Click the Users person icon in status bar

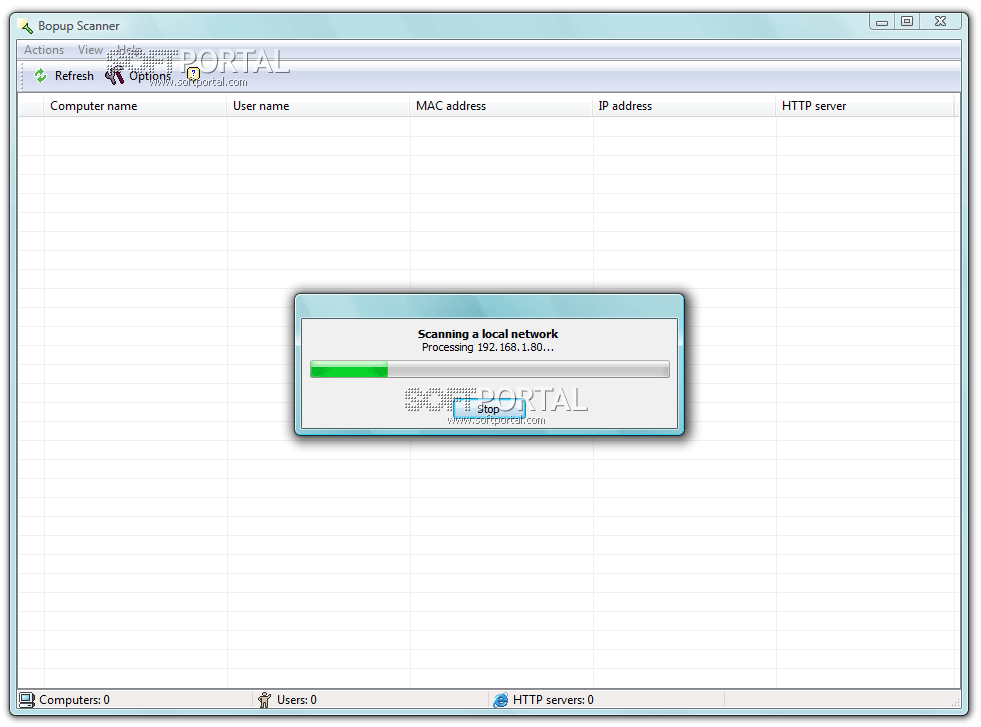click(x=265, y=699)
